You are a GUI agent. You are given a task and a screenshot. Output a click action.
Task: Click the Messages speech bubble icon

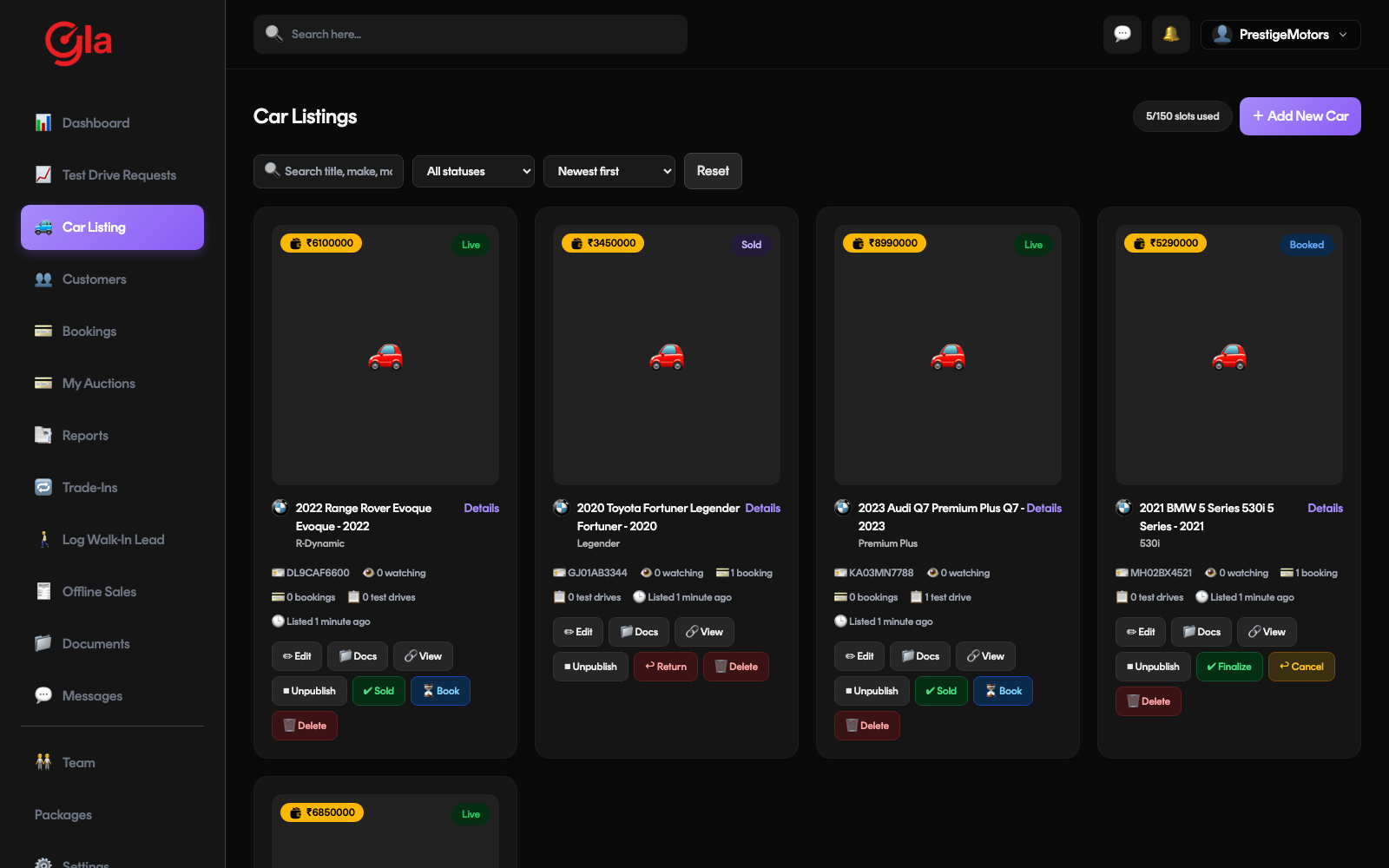click(x=43, y=696)
